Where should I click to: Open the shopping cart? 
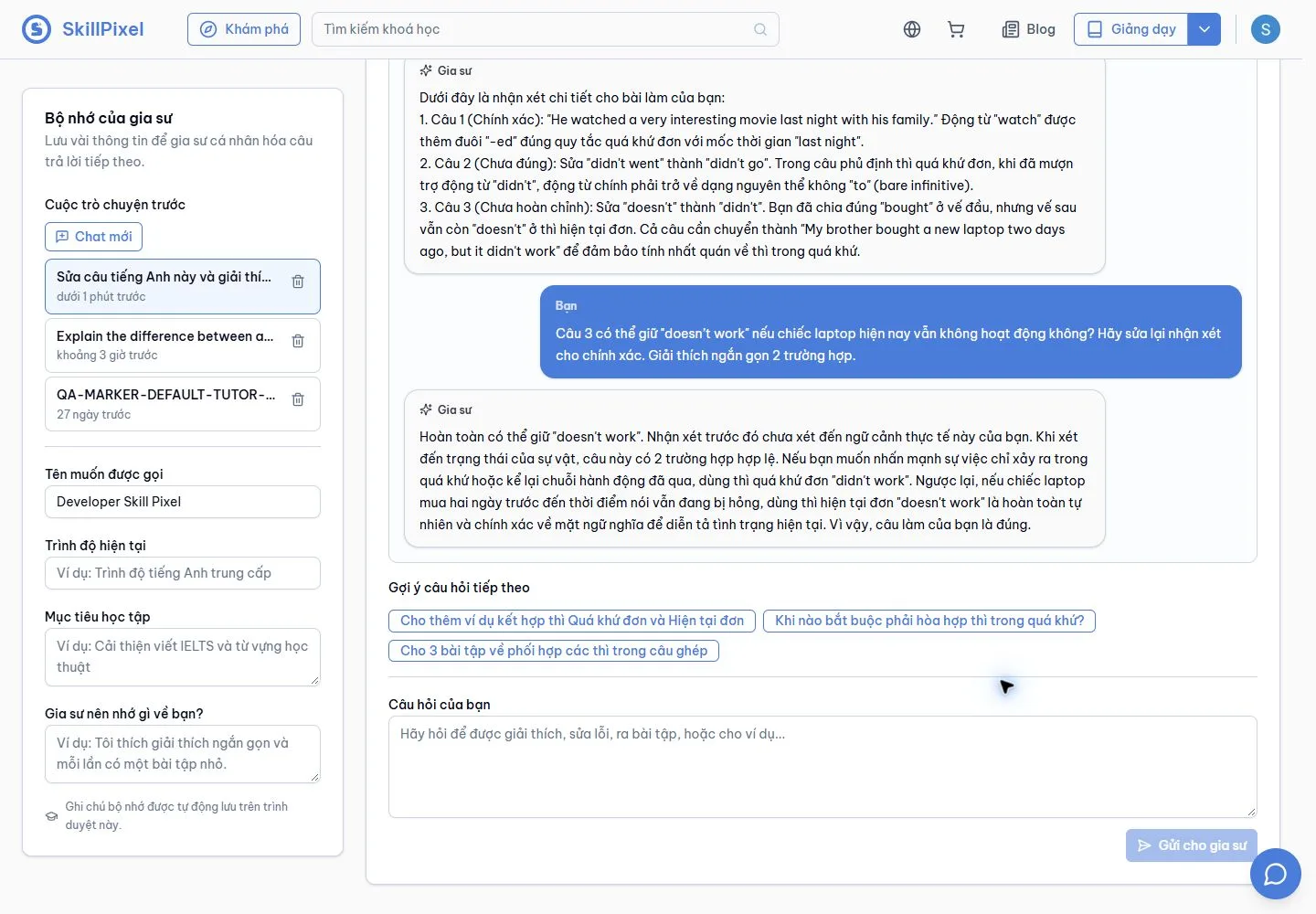(956, 29)
